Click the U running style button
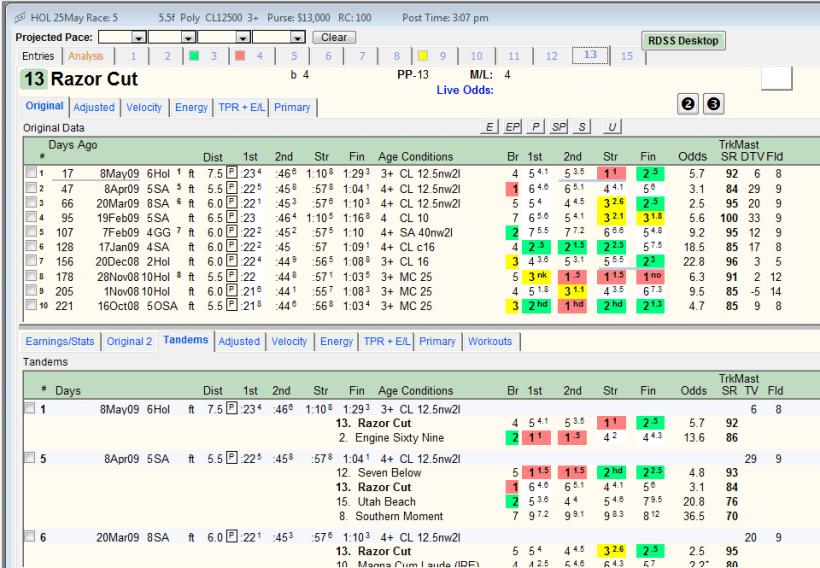820x568 pixels. click(612, 127)
